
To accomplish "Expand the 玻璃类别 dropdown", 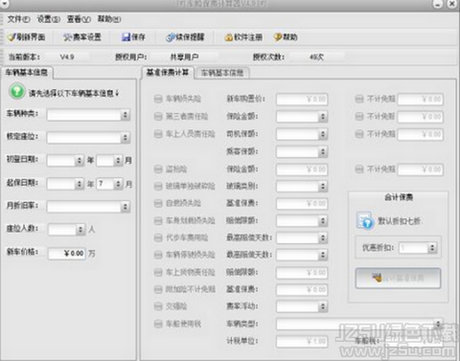I will [x=302, y=186].
